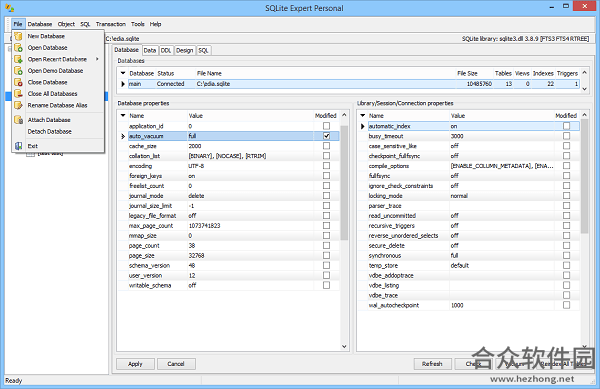Screen dimensions: 600x389
Task: Open the Object menu
Action: (66, 24)
